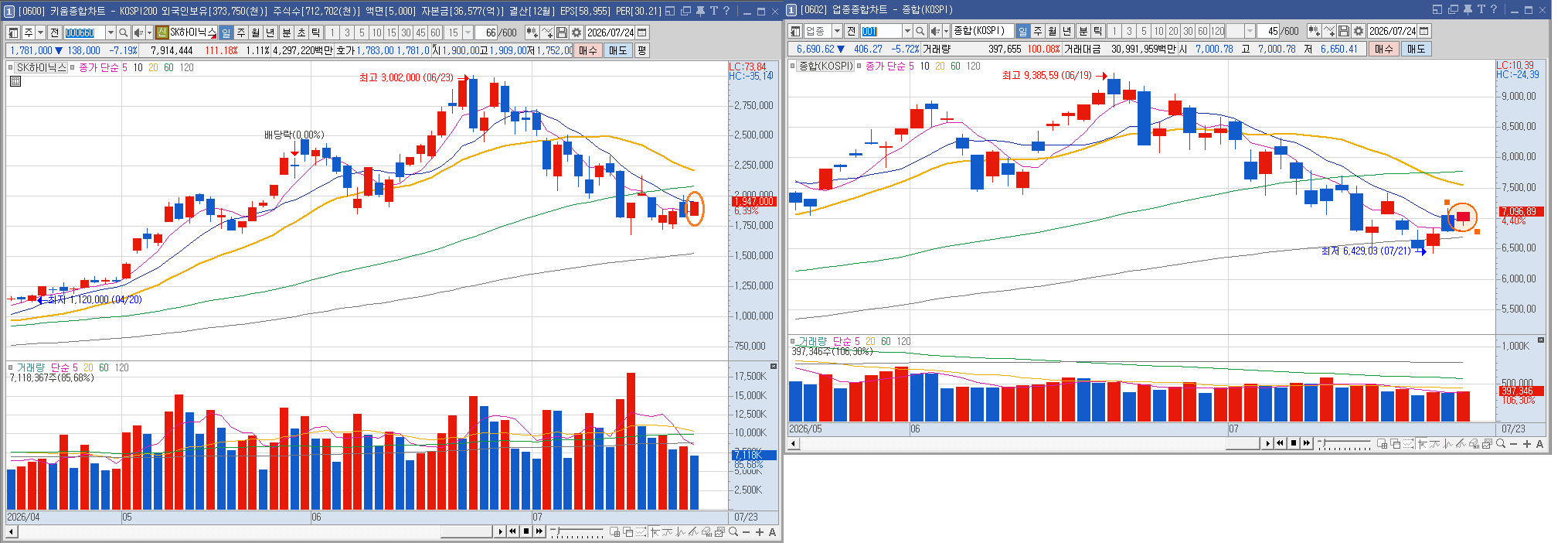Open the calendar picker beside 2026/07/24 in left chart
This screenshot has height=543, width=1568.
point(642,32)
